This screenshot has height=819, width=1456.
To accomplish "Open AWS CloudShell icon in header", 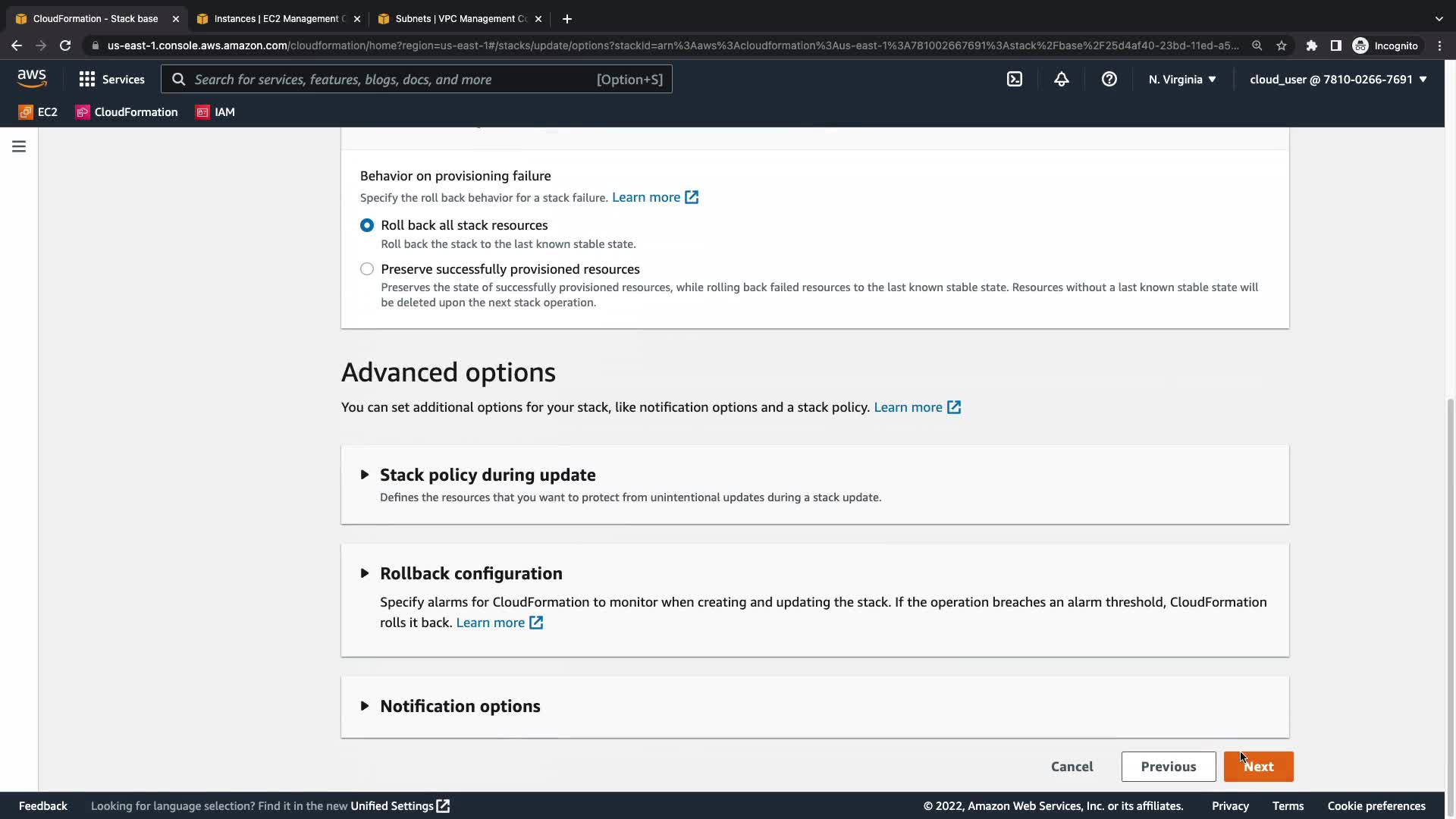I will pyautogui.click(x=1014, y=79).
